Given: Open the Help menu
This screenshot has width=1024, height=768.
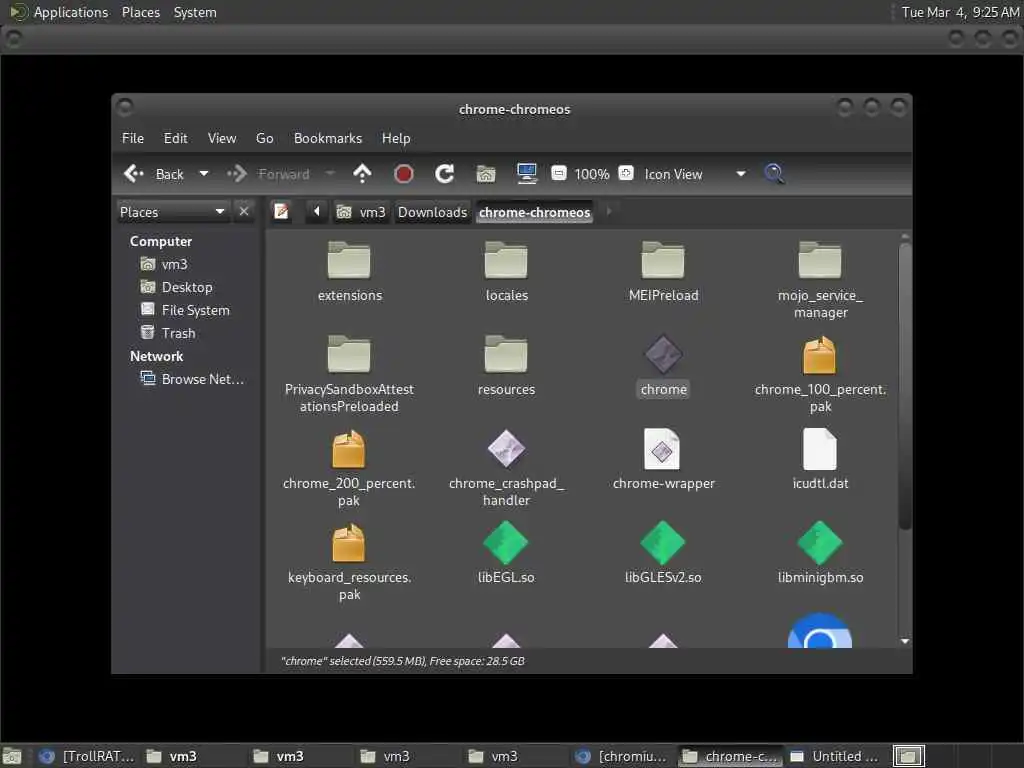Looking at the screenshot, I should pos(396,138).
